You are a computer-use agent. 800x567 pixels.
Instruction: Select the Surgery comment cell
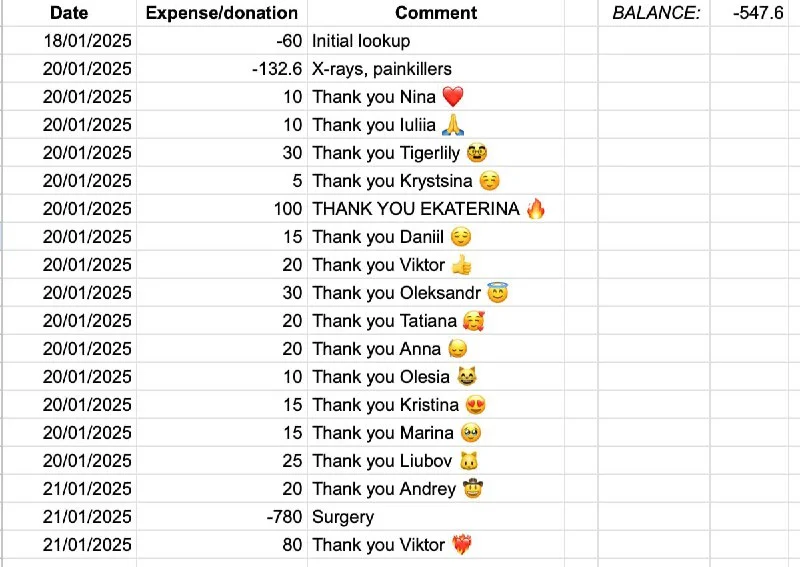343,517
